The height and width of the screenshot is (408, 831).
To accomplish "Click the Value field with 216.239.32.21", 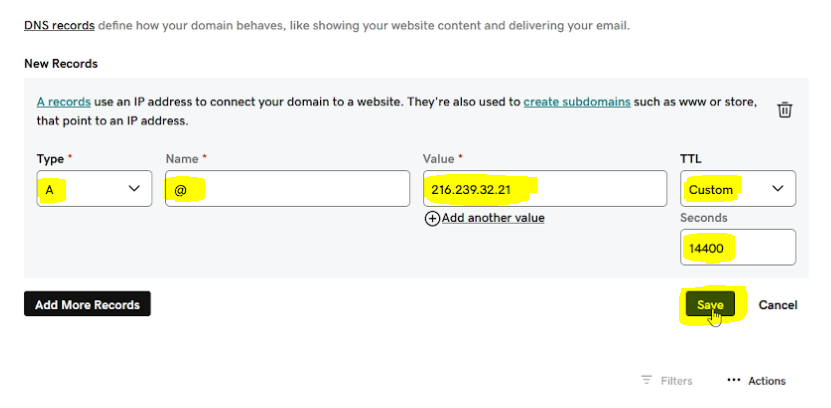I will [545, 189].
